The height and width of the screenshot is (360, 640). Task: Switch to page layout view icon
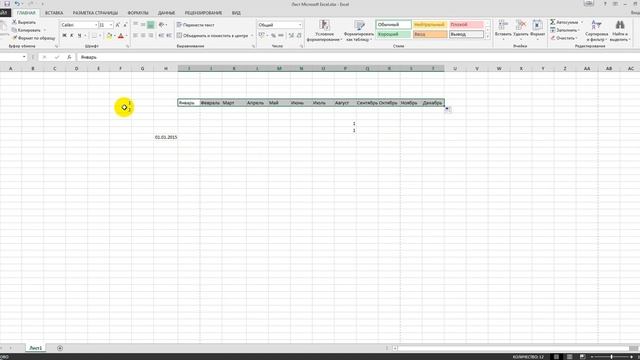569,357
